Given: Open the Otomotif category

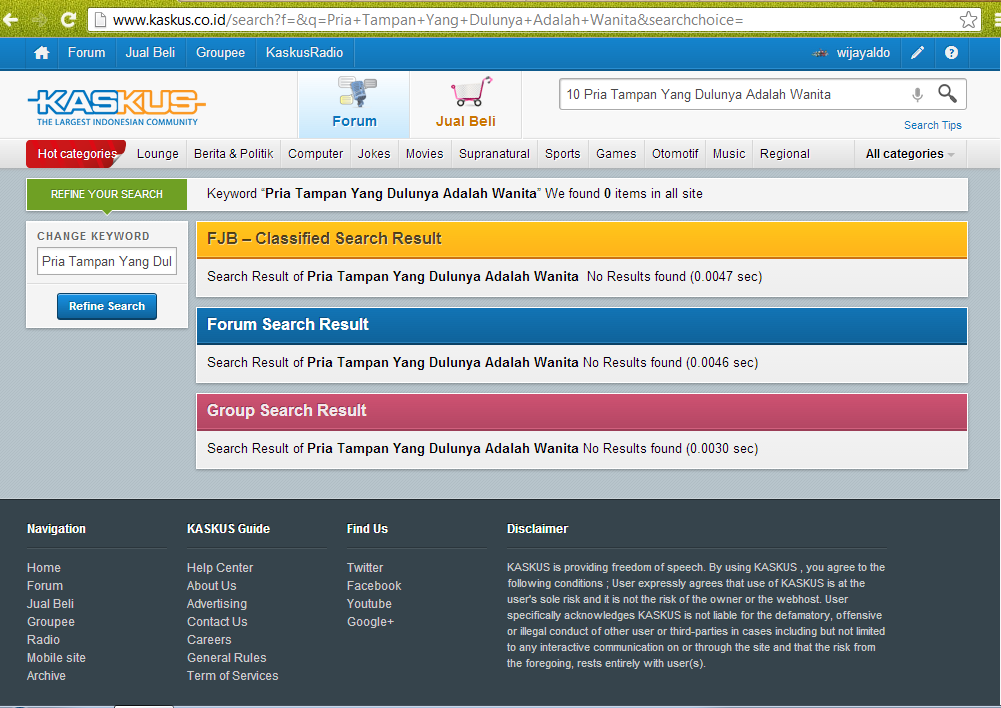Looking at the screenshot, I should point(675,154).
